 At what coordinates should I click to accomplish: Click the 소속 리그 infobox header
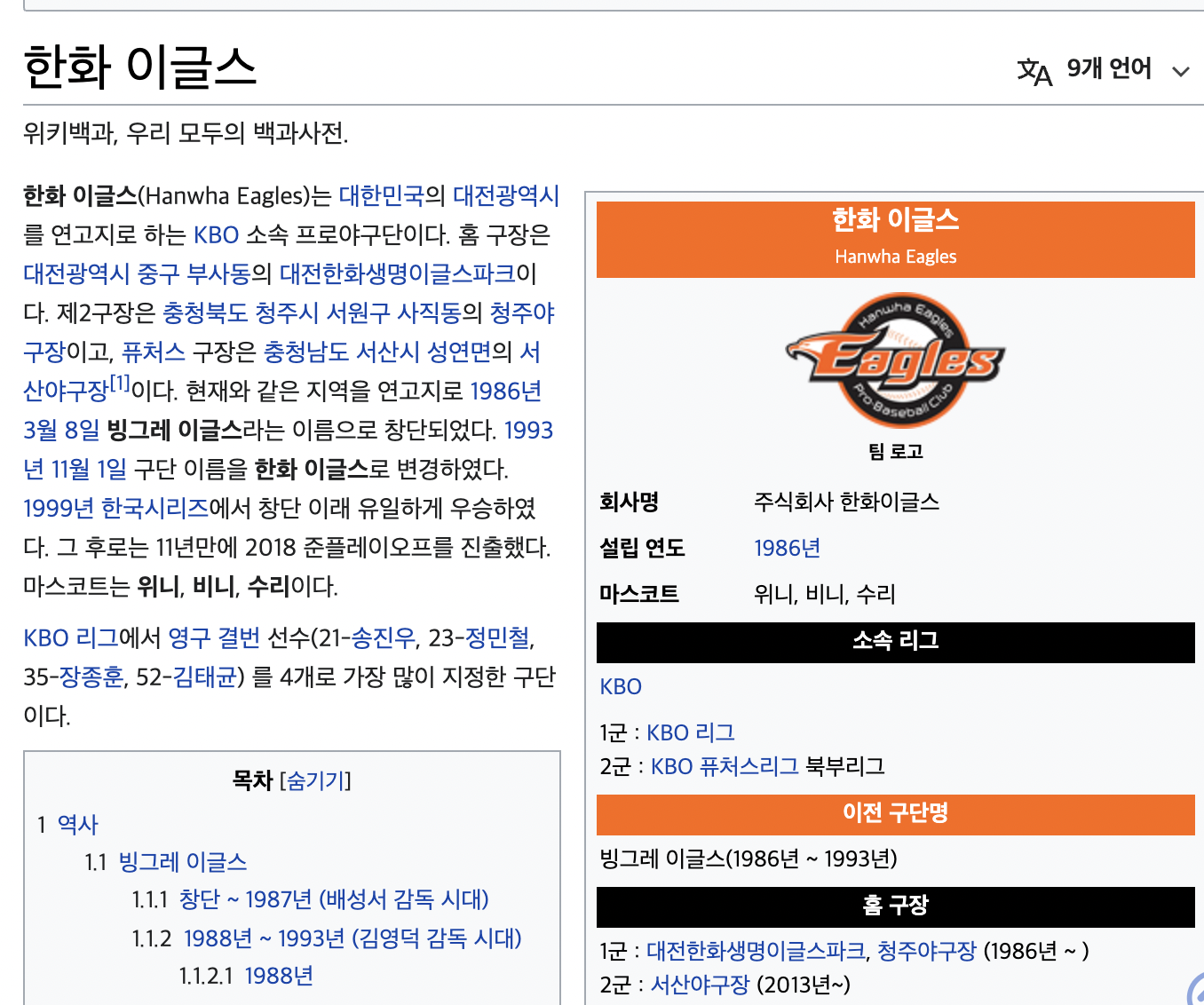896,641
